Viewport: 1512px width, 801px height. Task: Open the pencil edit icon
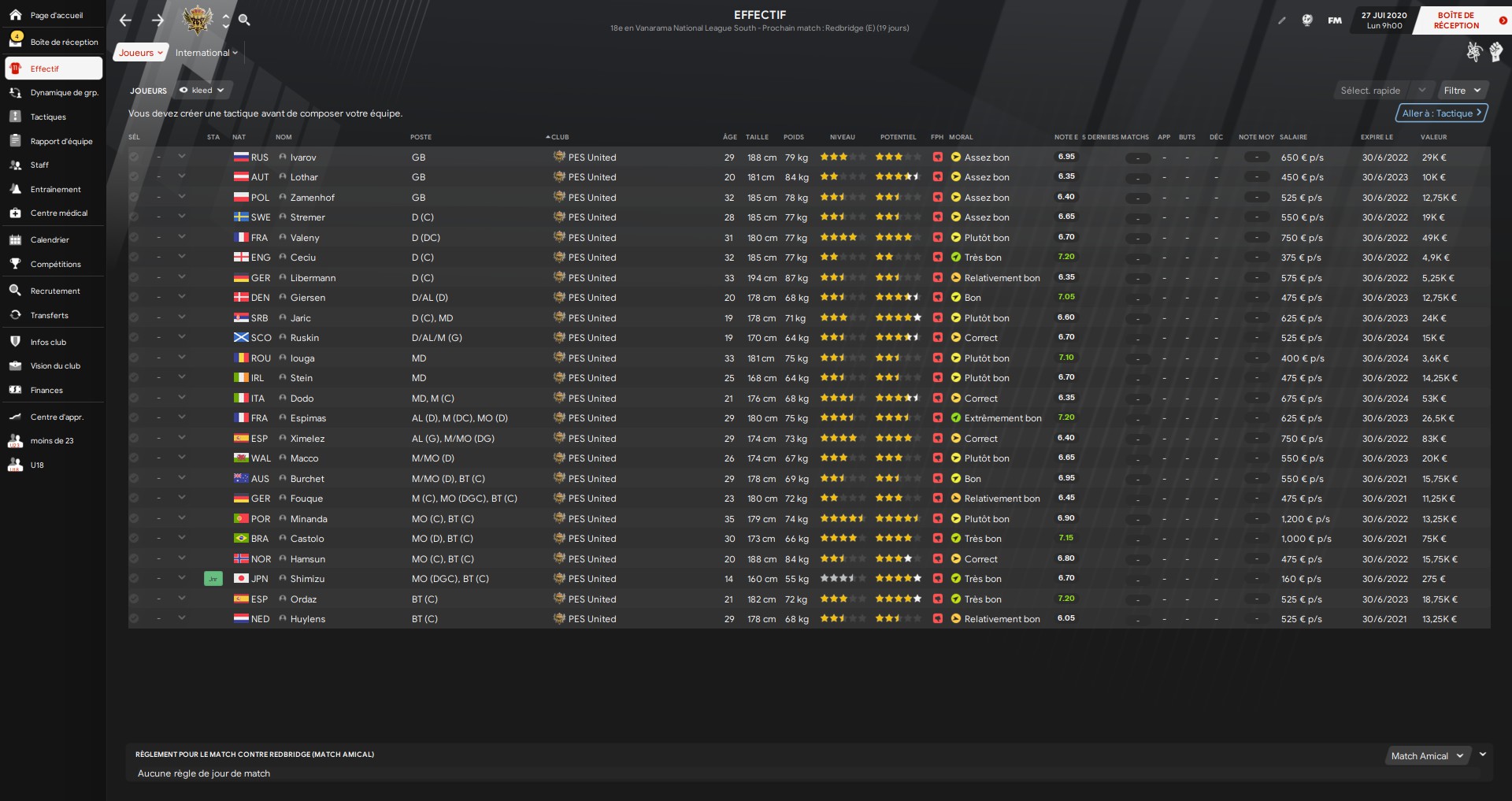1281,20
